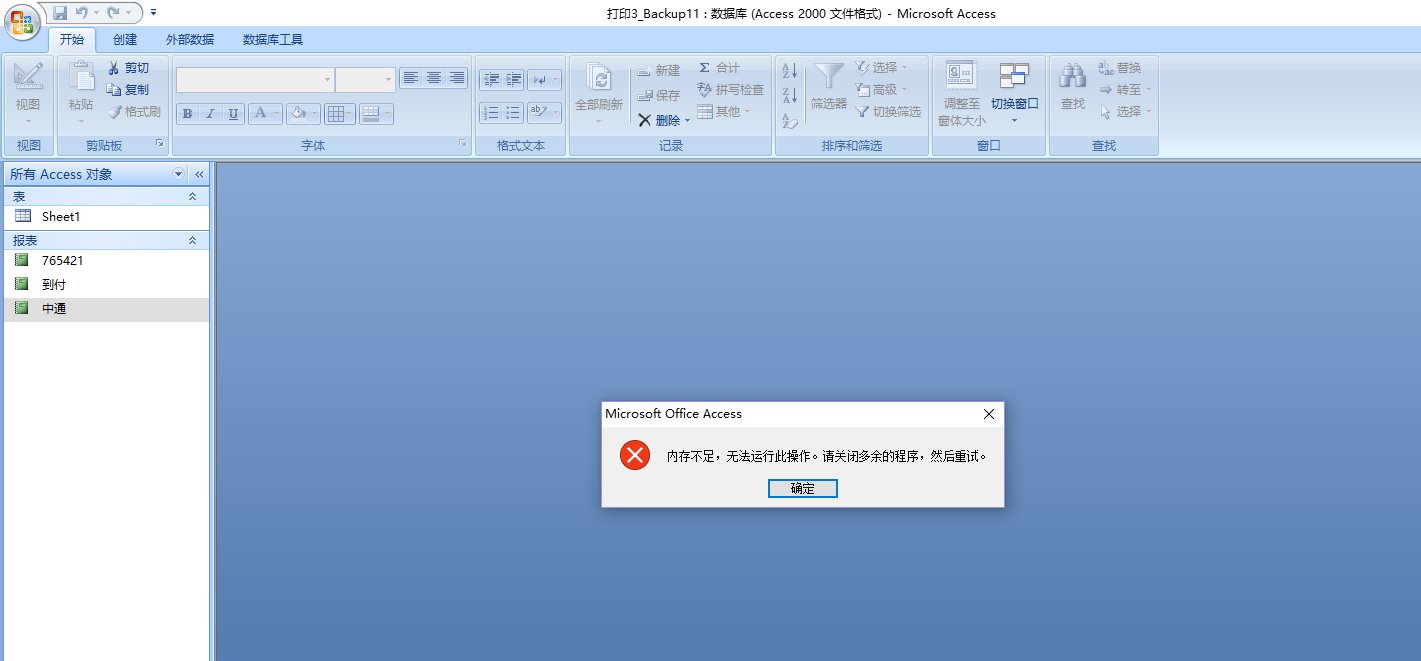The width and height of the screenshot is (1421, 661).
Task: Click the 筛选器 filter funnel button
Action: [x=829, y=86]
